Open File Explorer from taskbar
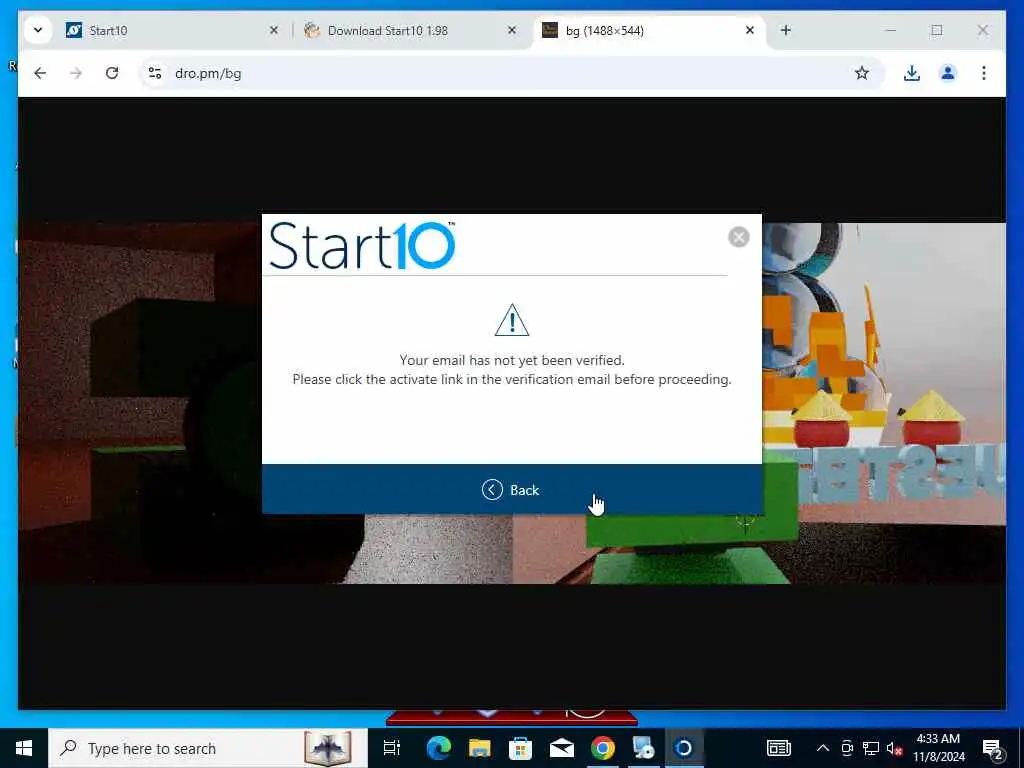The image size is (1024, 768). pyautogui.click(x=479, y=748)
